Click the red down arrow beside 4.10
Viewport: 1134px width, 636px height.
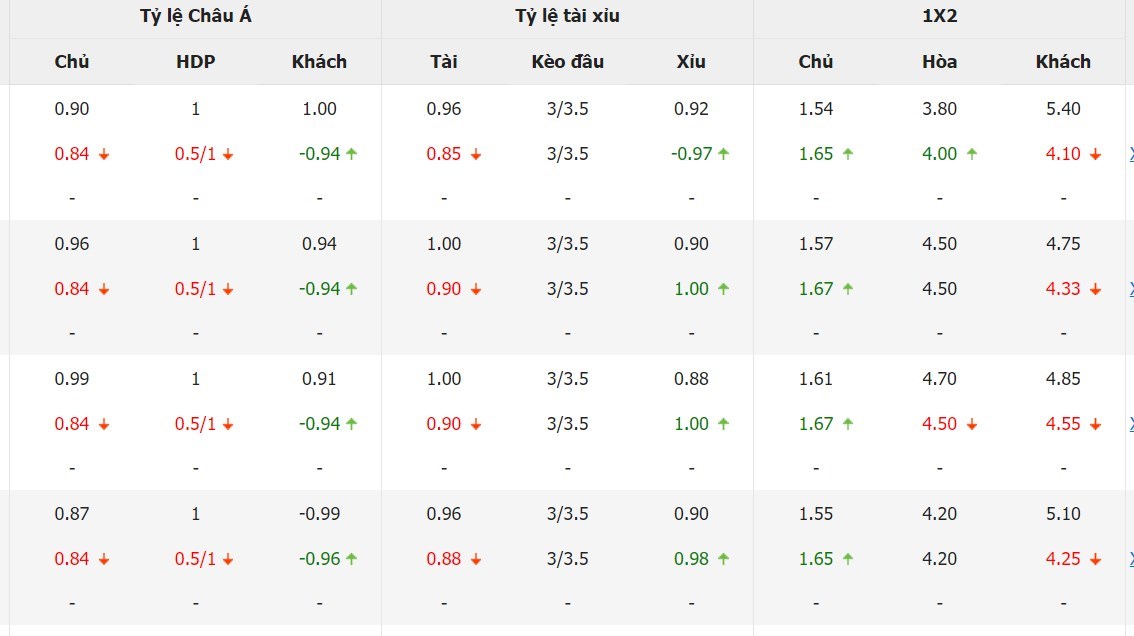tap(1095, 154)
